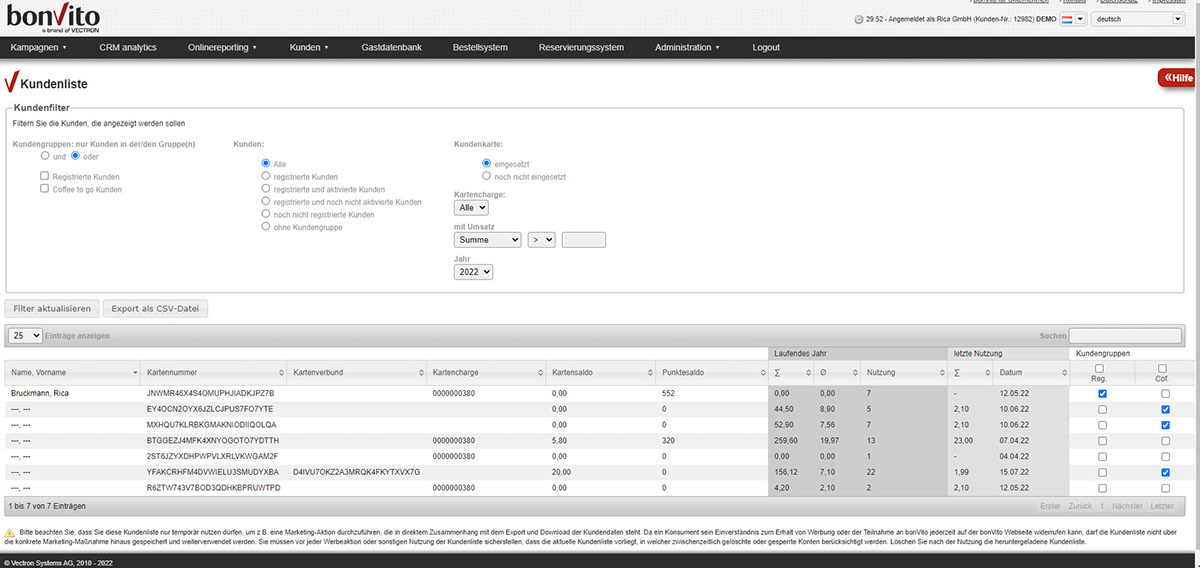Select the 'oder' group radio button
Screen dimensions: 1200x568
tap(75, 157)
